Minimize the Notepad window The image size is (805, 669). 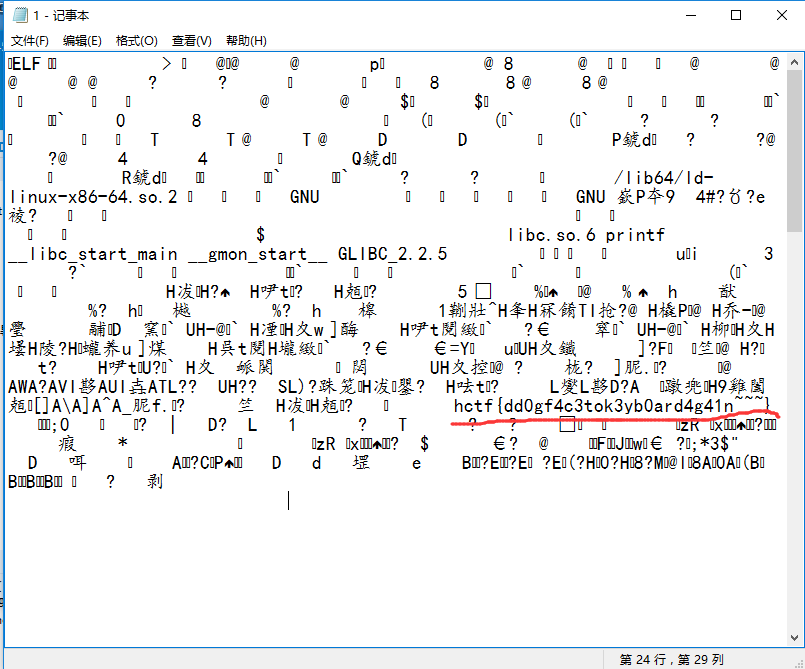point(691,15)
